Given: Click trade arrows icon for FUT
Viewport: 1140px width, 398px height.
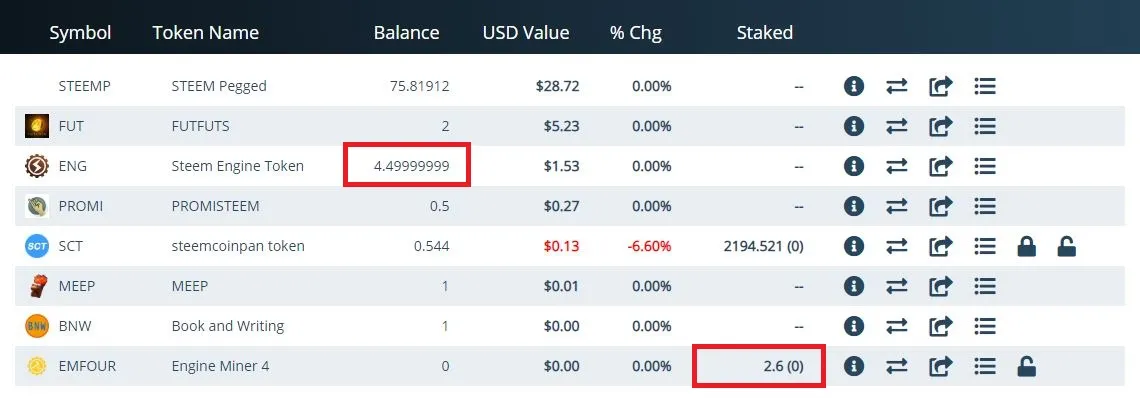Looking at the screenshot, I should (x=896, y=126).
